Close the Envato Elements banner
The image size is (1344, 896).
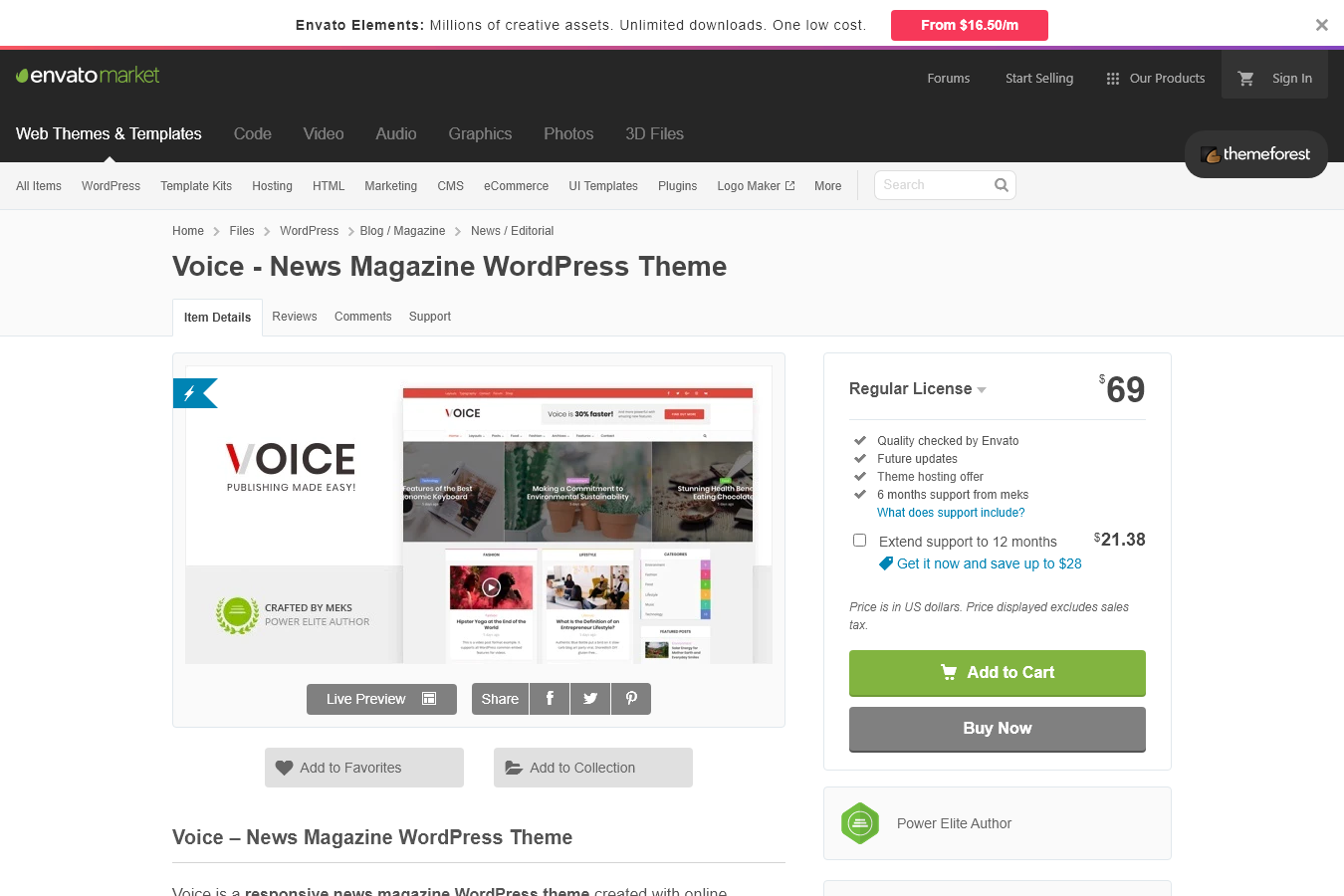tap(1322, 25)
